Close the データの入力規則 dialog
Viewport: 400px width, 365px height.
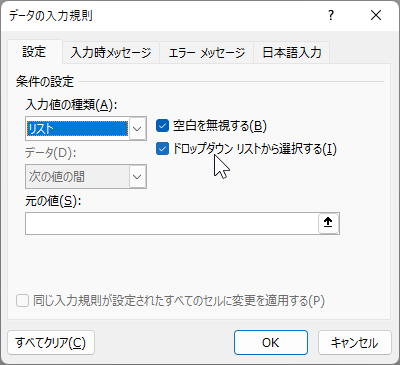coord(376,15)
